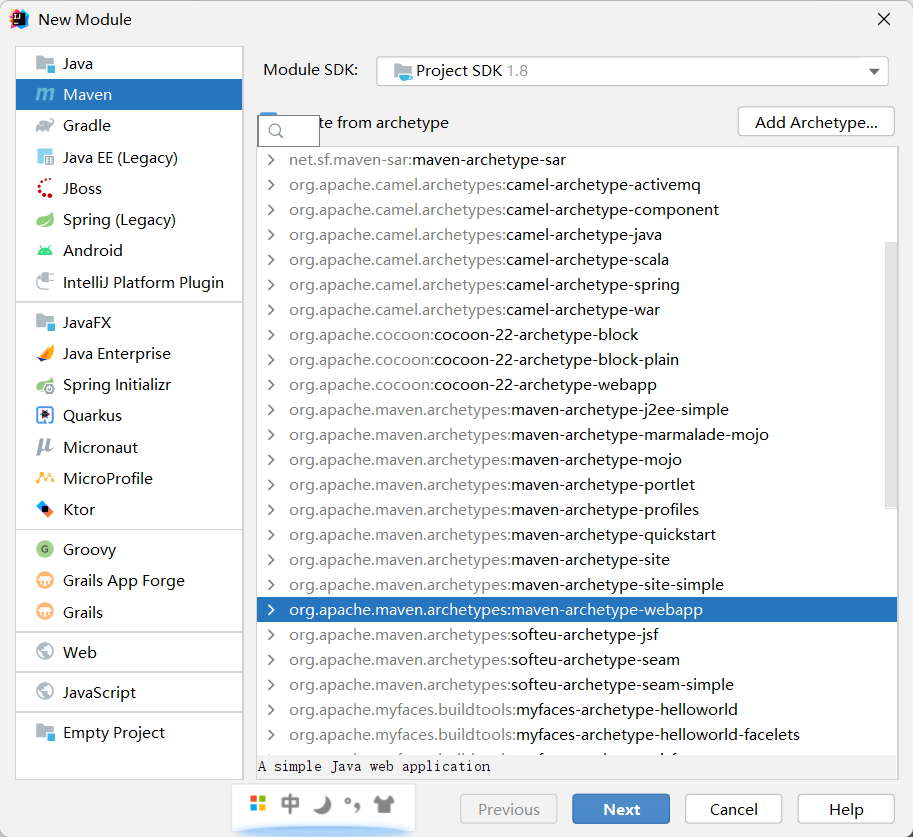Click the Add Archetype... button

click(x=816, y=122)
